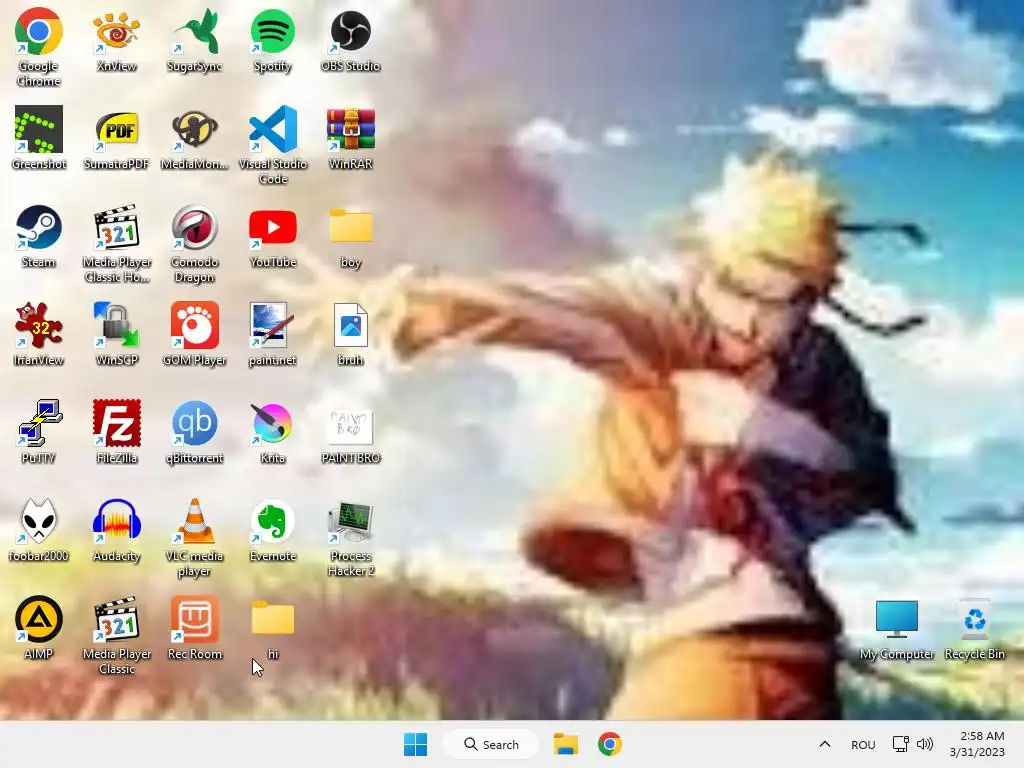Open File Explorer from the taskbar
Screen dimensions: 1024x768
[566, 744]
